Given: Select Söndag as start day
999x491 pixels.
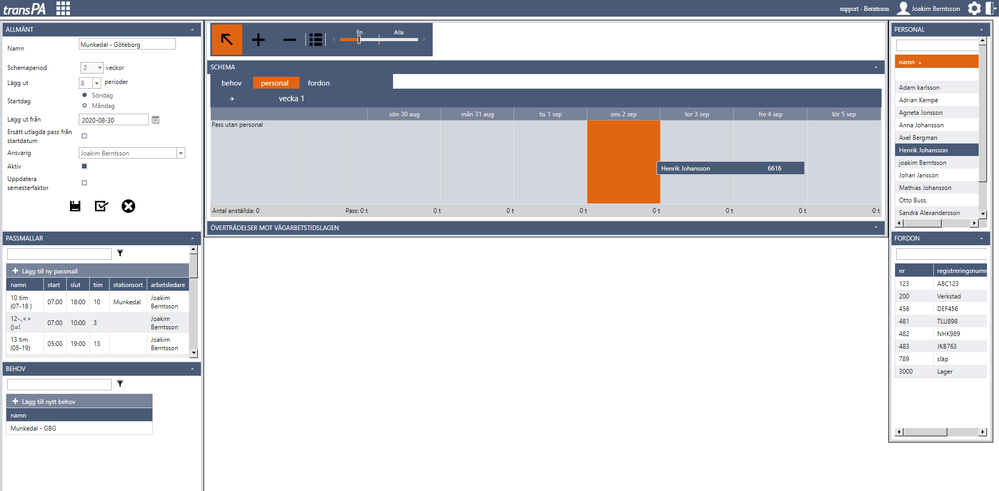Looking at the screenshot, I should click(x=85, y=95).
